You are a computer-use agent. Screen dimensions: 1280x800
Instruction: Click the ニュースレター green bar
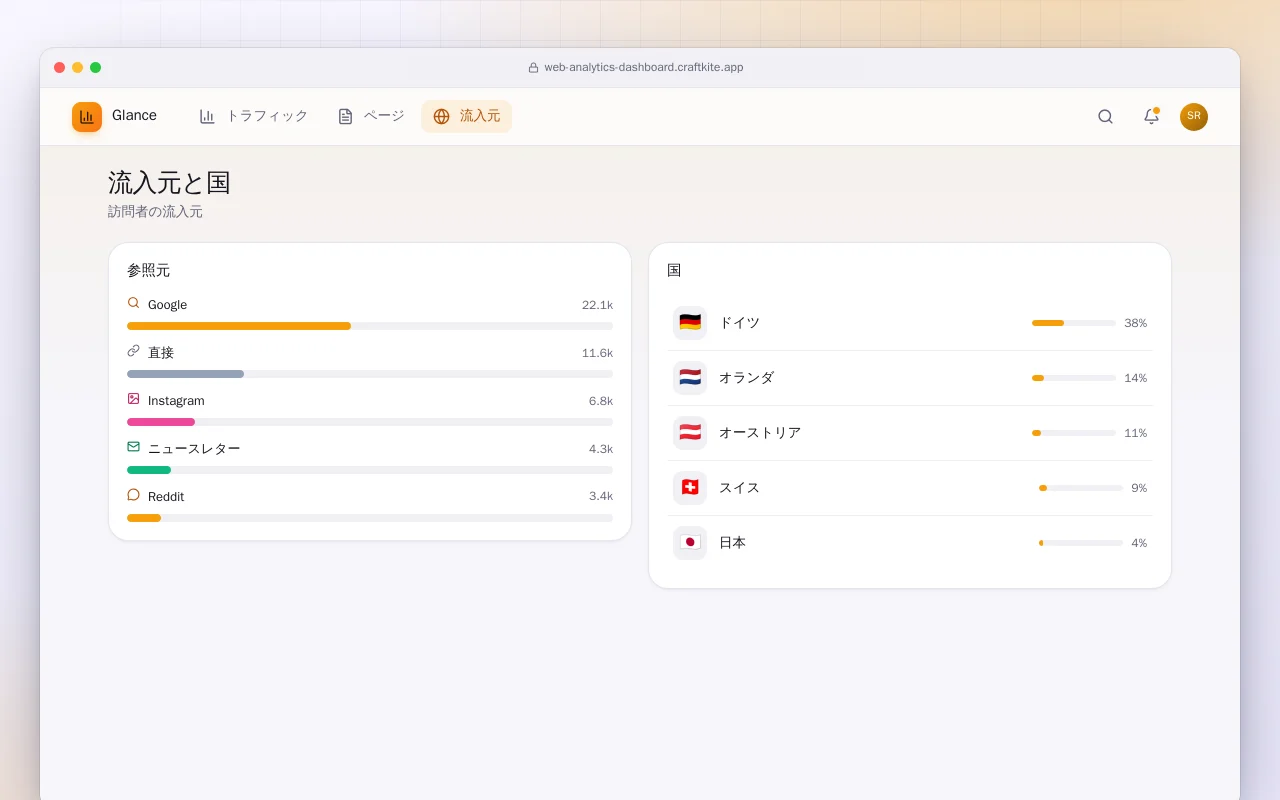point(370,470)
